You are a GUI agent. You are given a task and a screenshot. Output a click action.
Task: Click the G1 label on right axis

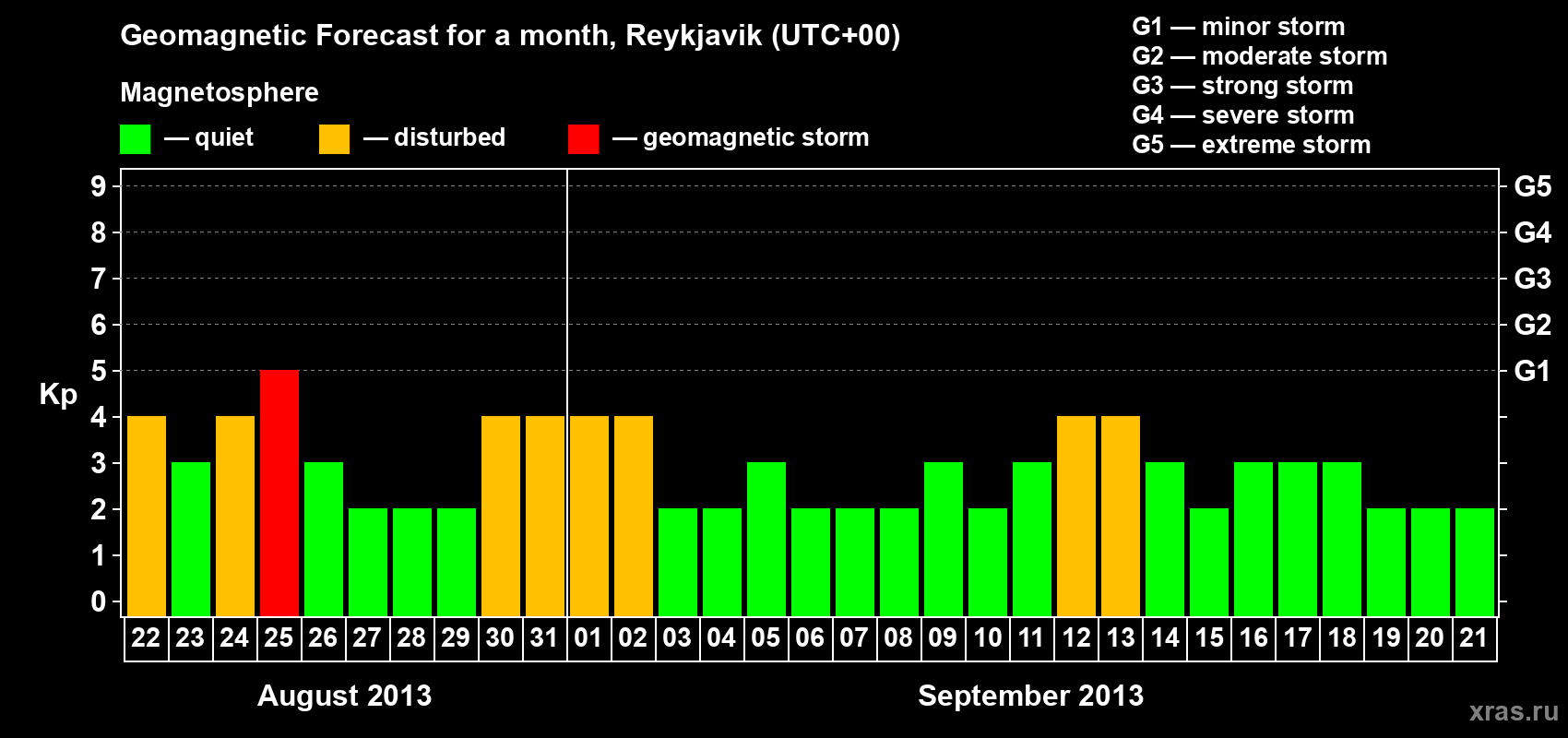pyautogui.click(x=1532, y=371)
